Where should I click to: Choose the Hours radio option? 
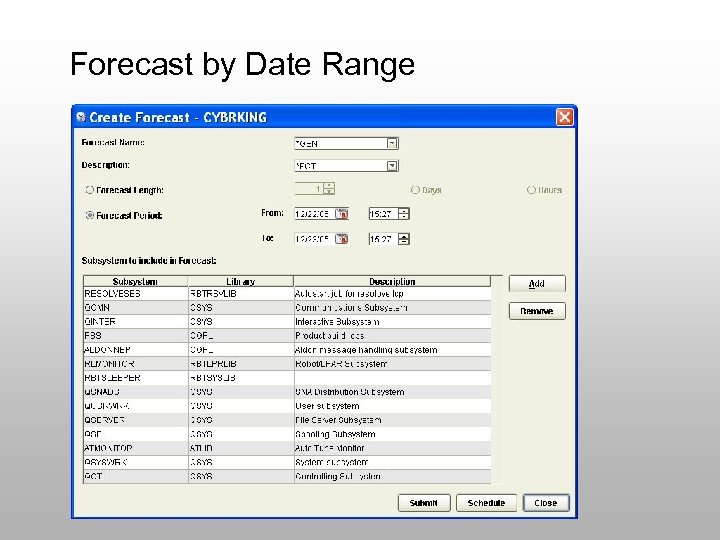pos(531,190)
